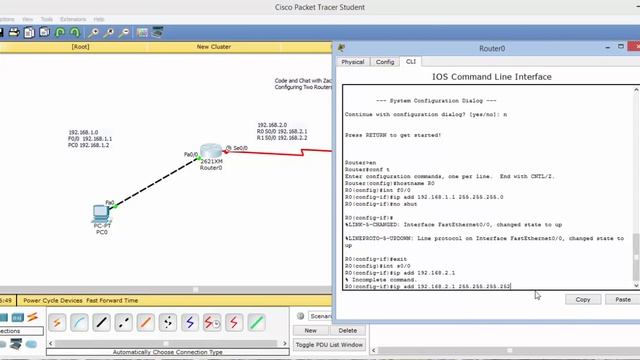Click the Print toolbar icon
Screen dimensions: 640x360
[x=14, y=32]
